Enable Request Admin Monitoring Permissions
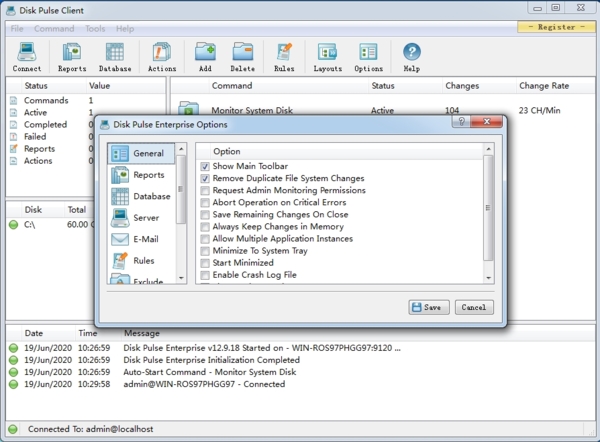This screenshot has height=442, width=600. [x=205, y=191]
